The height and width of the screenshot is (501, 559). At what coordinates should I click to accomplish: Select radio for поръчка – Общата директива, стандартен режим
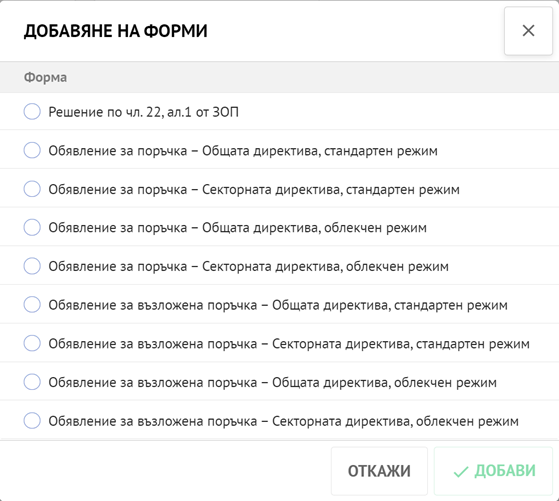click(x=32, y=150)
